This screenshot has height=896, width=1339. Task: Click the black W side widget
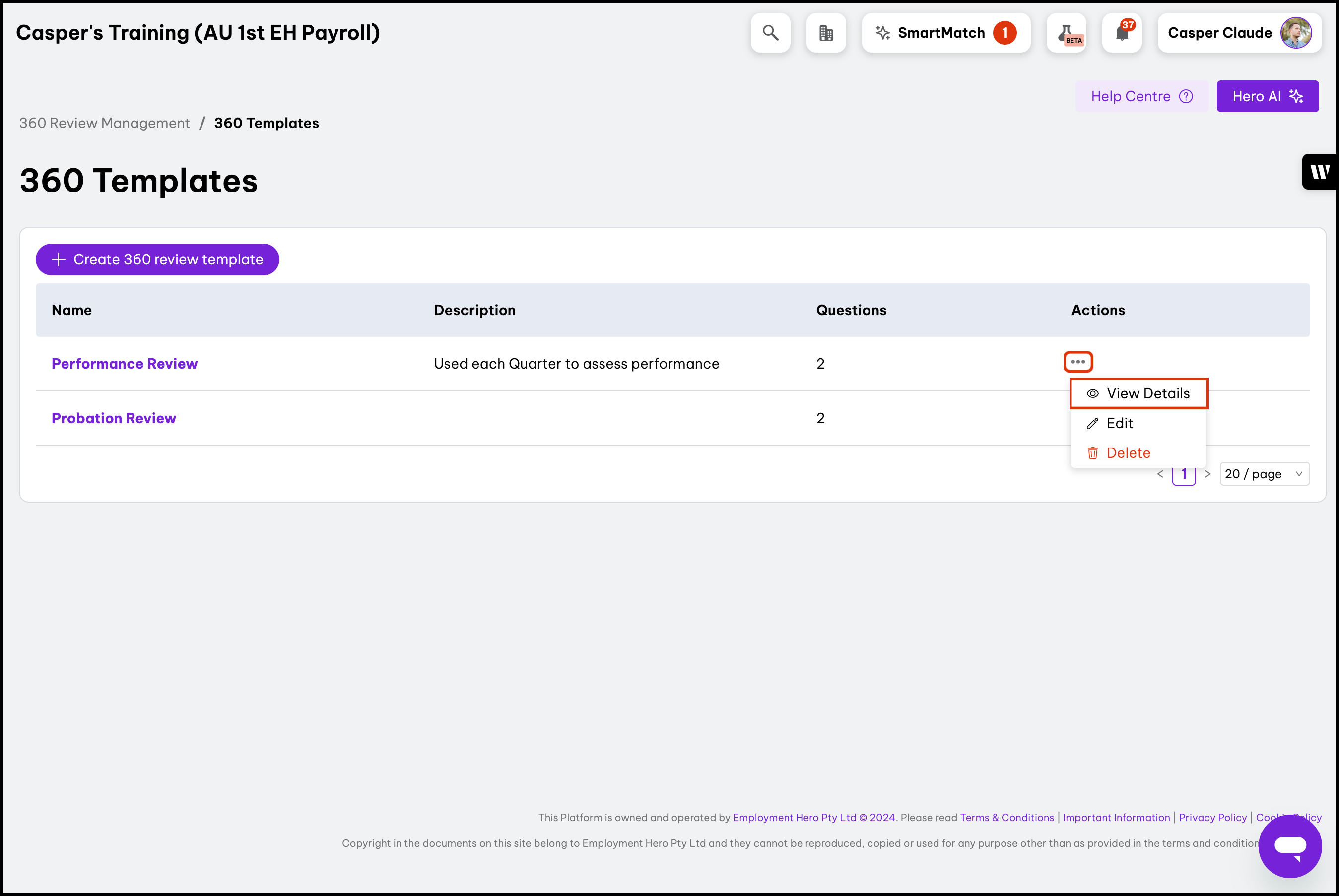(1320, 172)
